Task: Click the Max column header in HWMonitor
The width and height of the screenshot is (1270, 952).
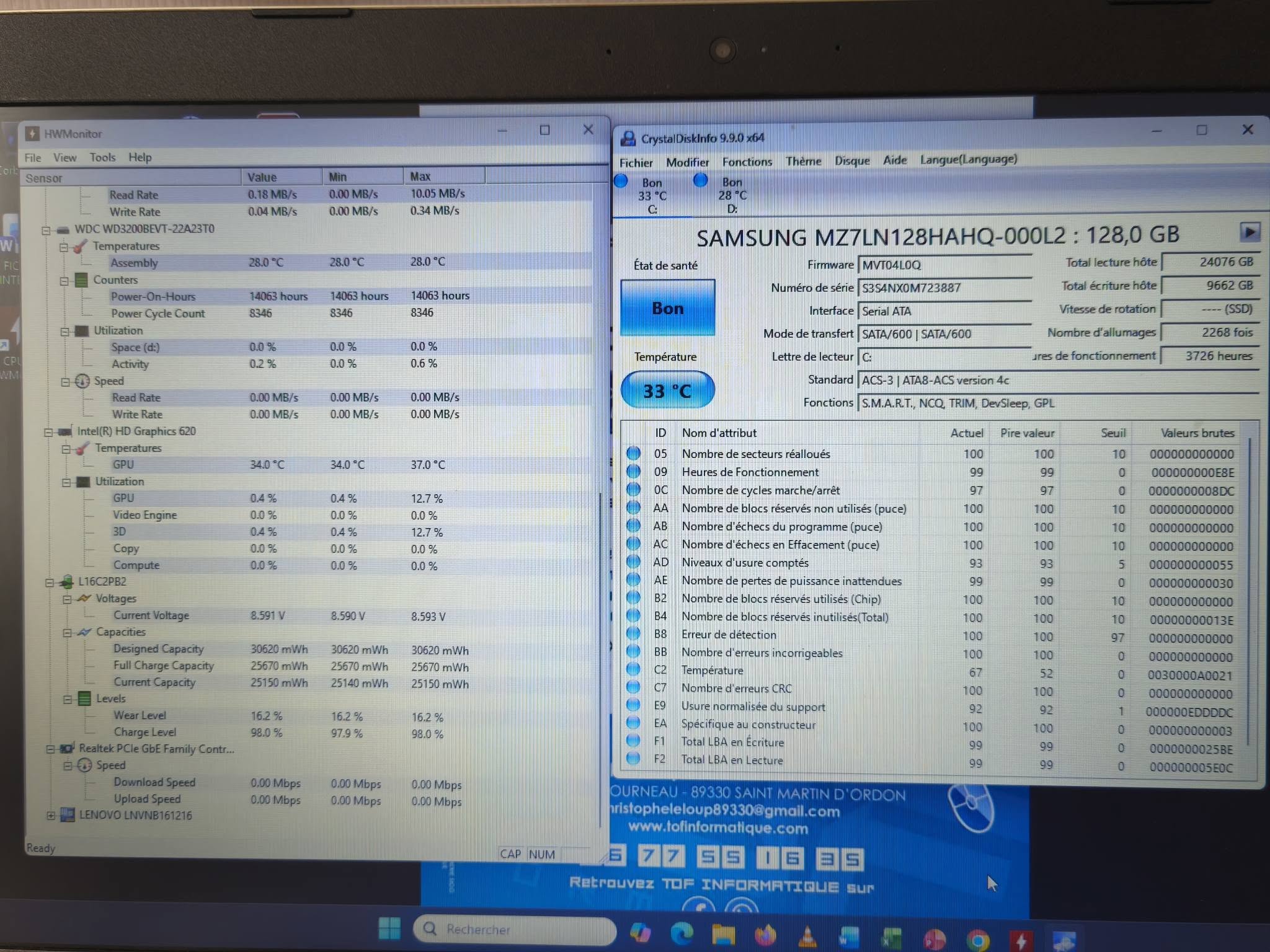Action: pyautogui.click(x=444, y=177)
